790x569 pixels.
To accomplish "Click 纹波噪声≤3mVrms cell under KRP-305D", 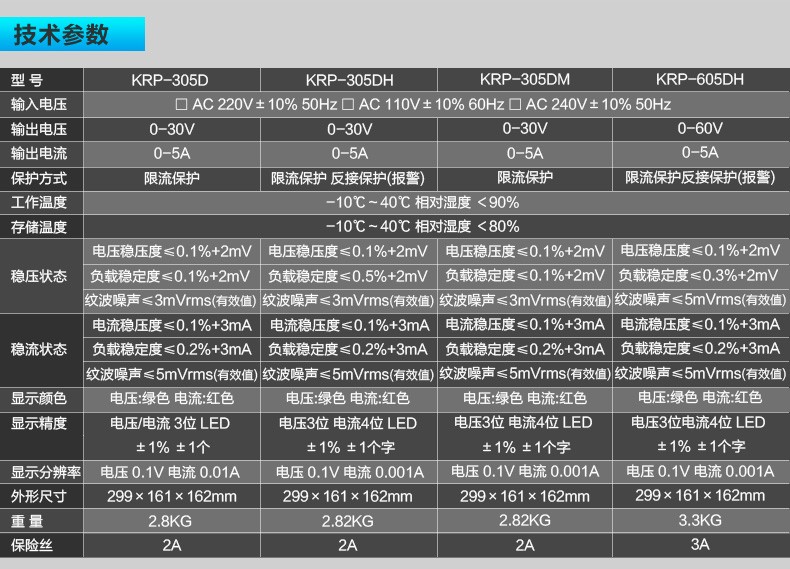I will click(171, 301).
